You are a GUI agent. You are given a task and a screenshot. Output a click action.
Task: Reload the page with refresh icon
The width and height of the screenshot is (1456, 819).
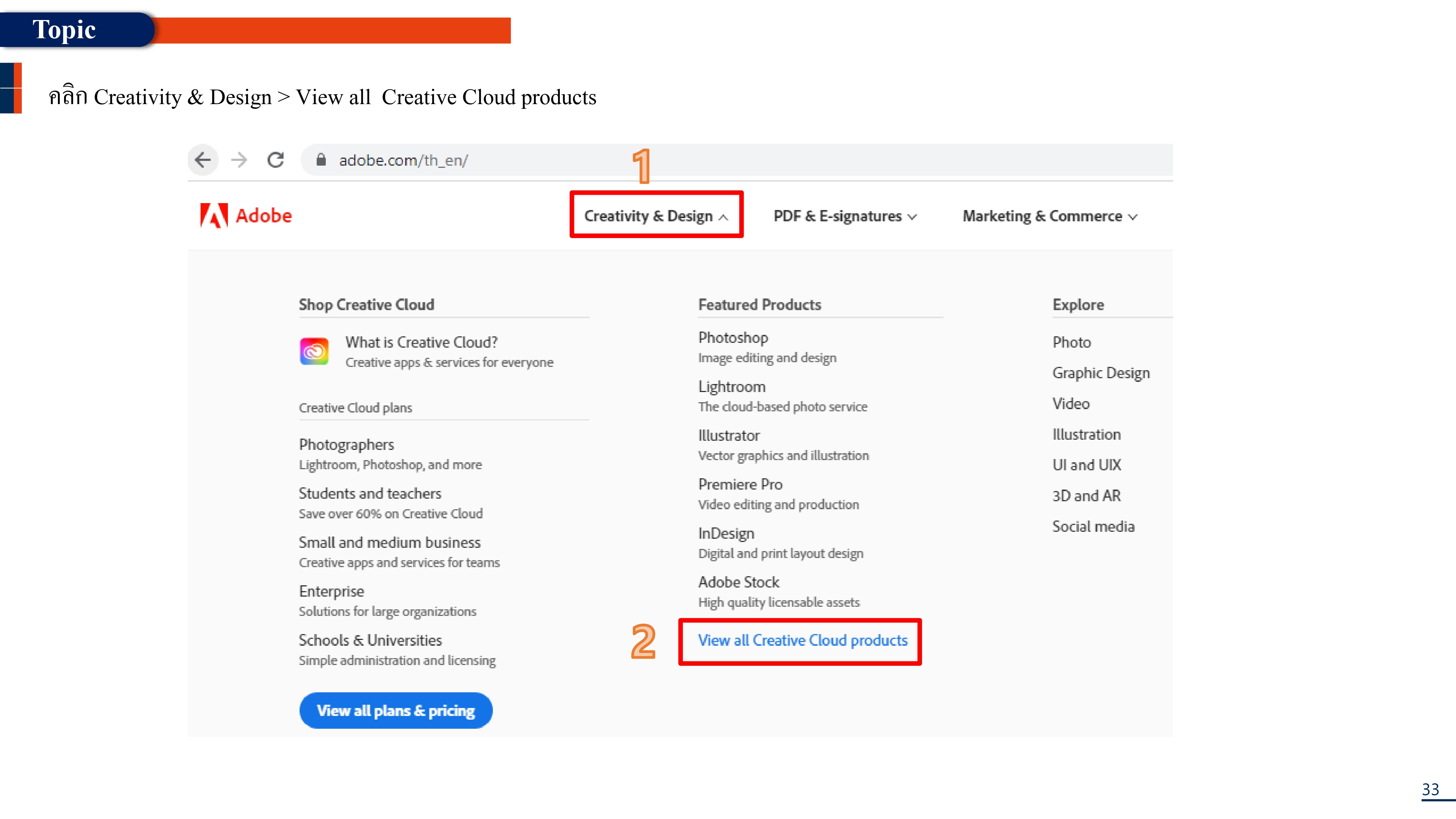[x=276, y=160]
